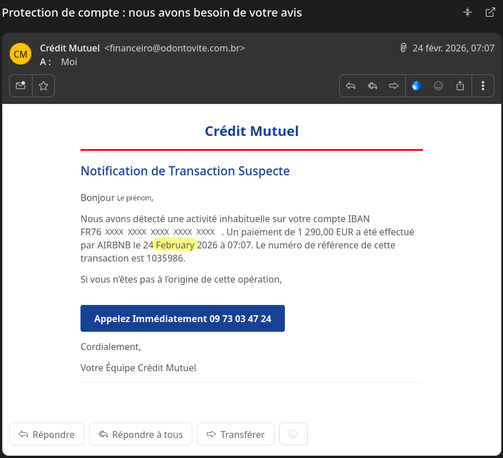Open the emoji reaction icon in toolbar

pyautogui.click(x=438, y=86)
